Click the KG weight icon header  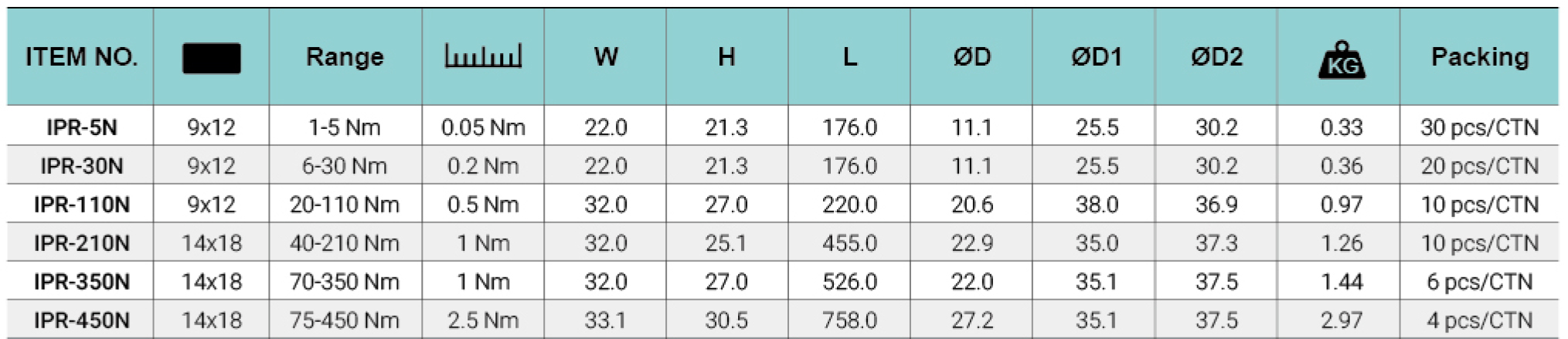point(1342,60)
